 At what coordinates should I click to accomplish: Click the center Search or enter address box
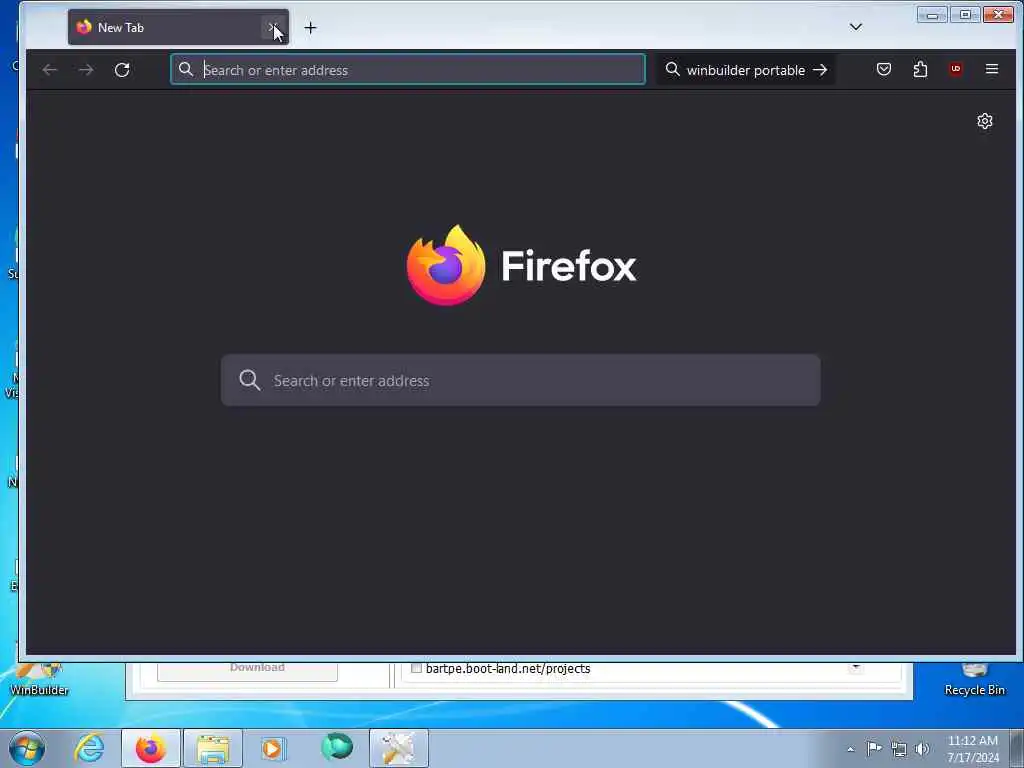[520, 380]
